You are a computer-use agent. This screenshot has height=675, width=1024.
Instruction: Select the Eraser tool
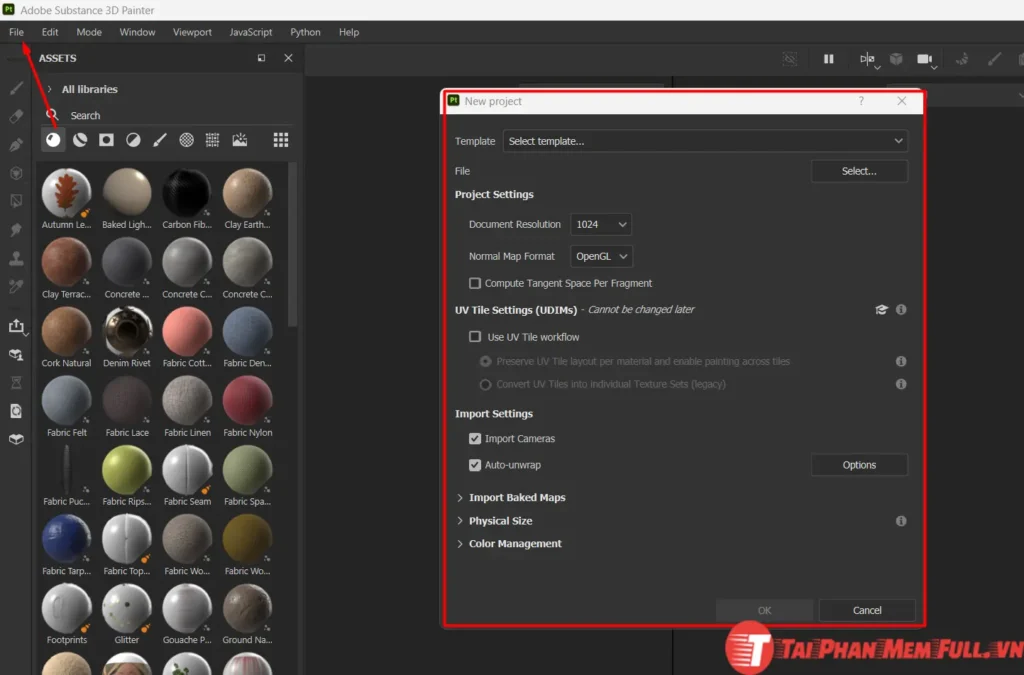(x=14, y=115)
